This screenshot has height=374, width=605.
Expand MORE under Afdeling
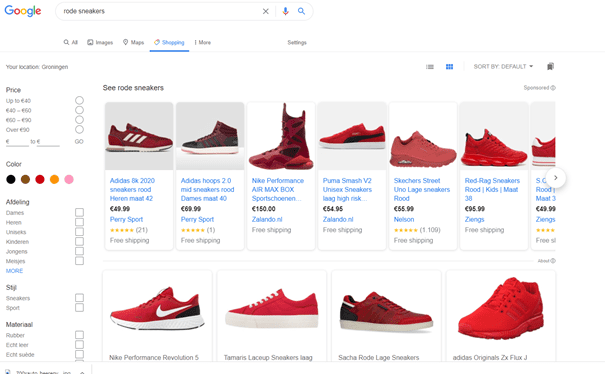click(14, 271)
